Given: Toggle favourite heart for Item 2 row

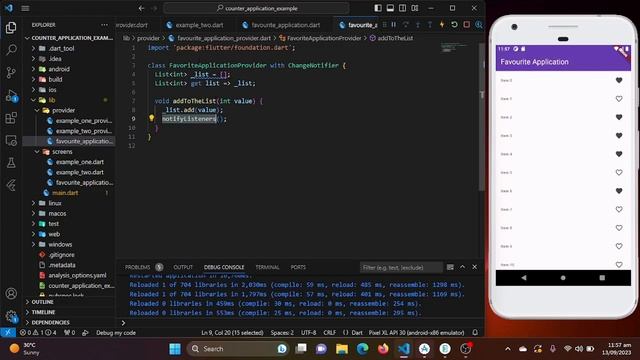Looking at the screenshot, I should pyautogui.click(x=619, y=117).
